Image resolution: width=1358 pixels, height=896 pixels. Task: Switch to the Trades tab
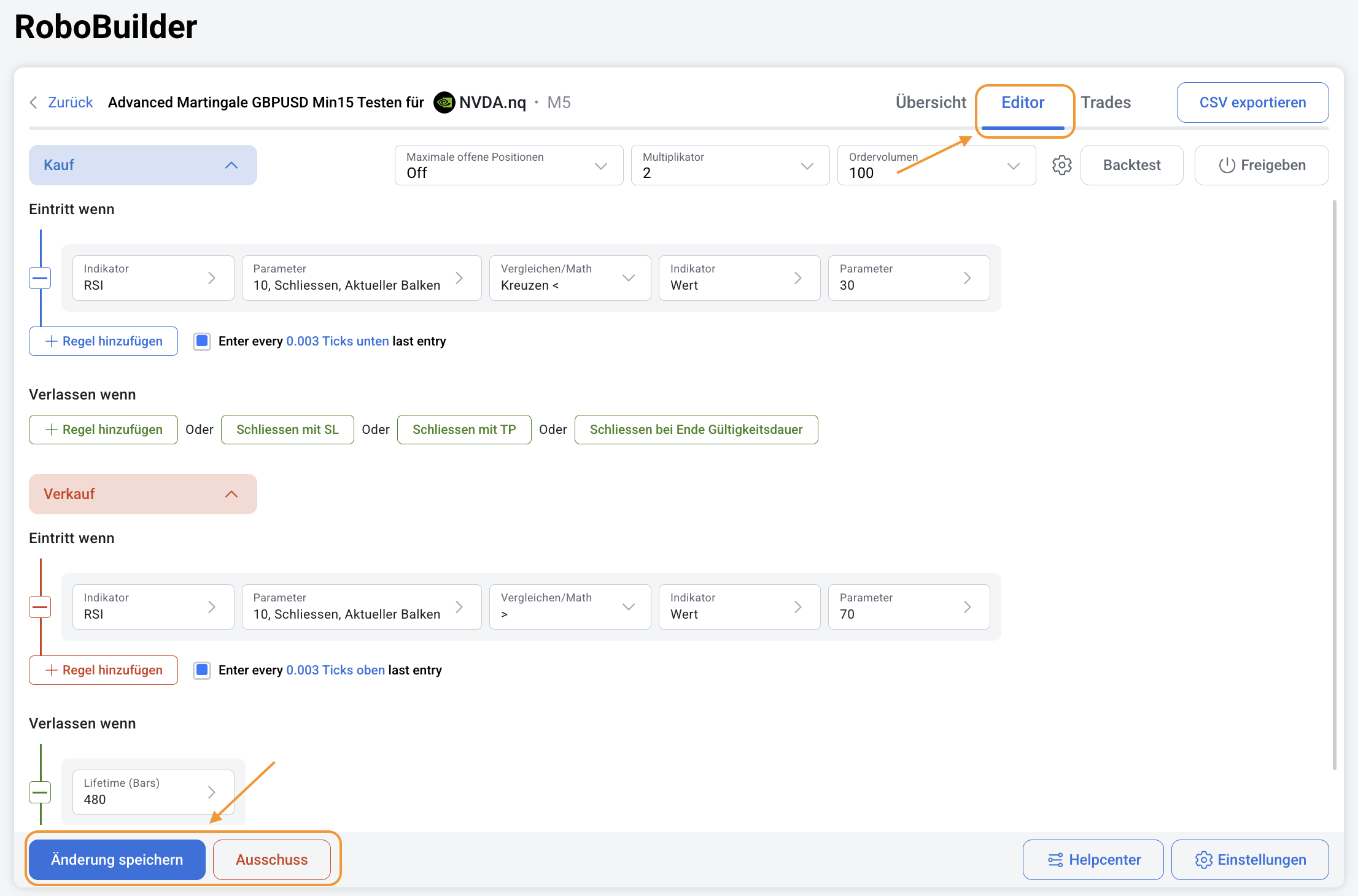click(1105, 102)
